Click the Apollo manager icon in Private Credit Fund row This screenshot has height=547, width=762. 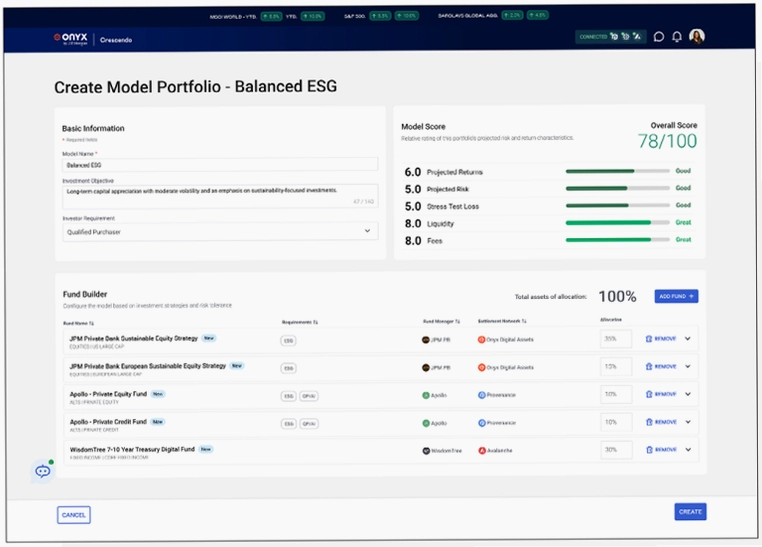(426, 423)
